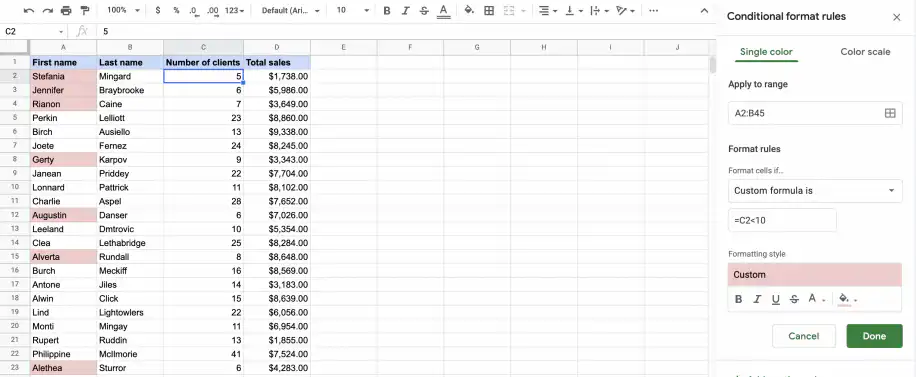The image size is (916, 377).
Task: Activate the Paint format tool
Action: coord(85,11)
